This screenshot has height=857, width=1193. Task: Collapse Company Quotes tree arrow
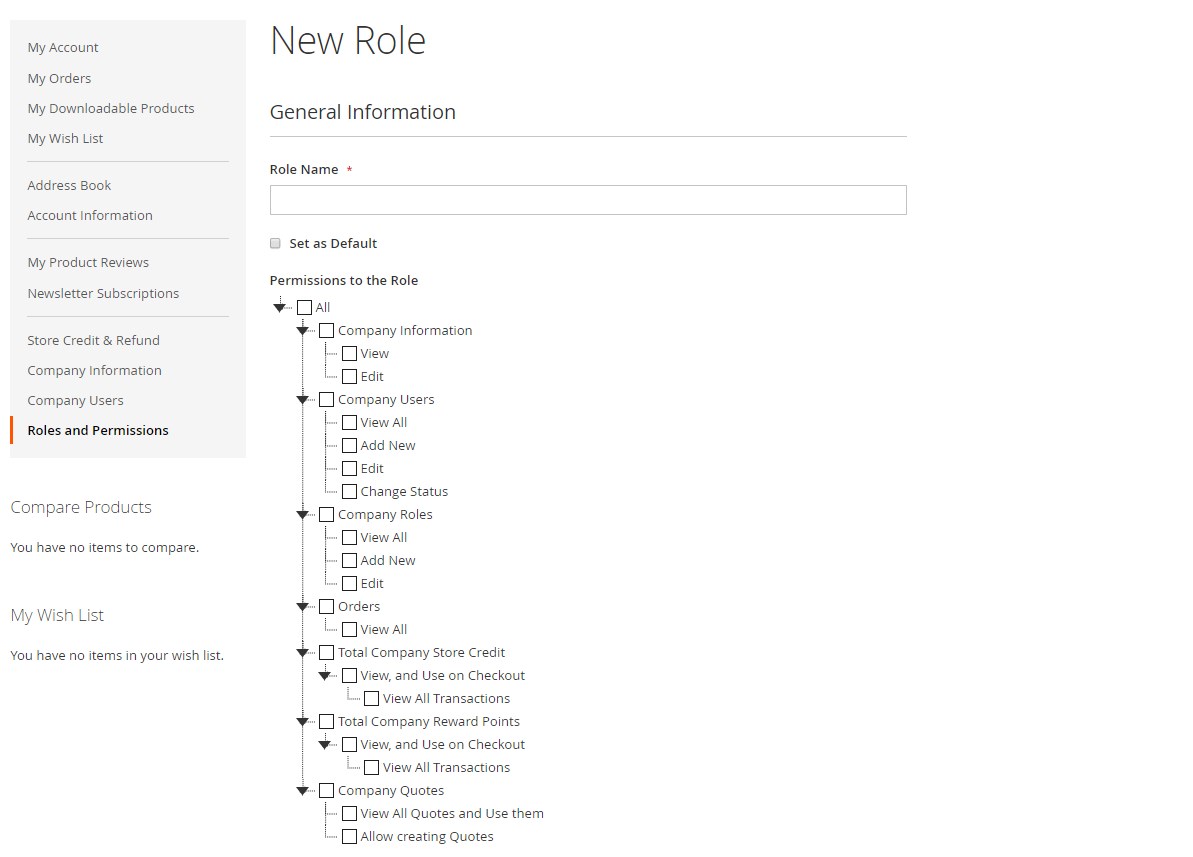pyautogui.click(x=303, y=791)
